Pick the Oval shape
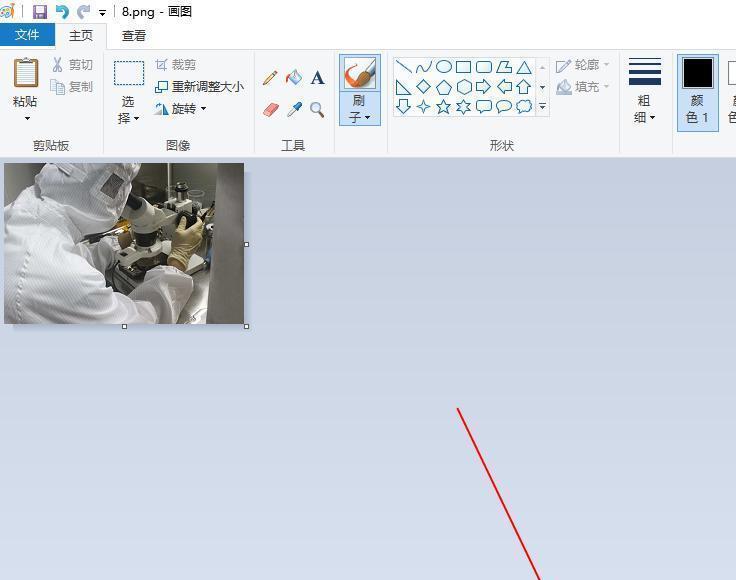Viewport: 736px width, 580px height. [444, 67]
